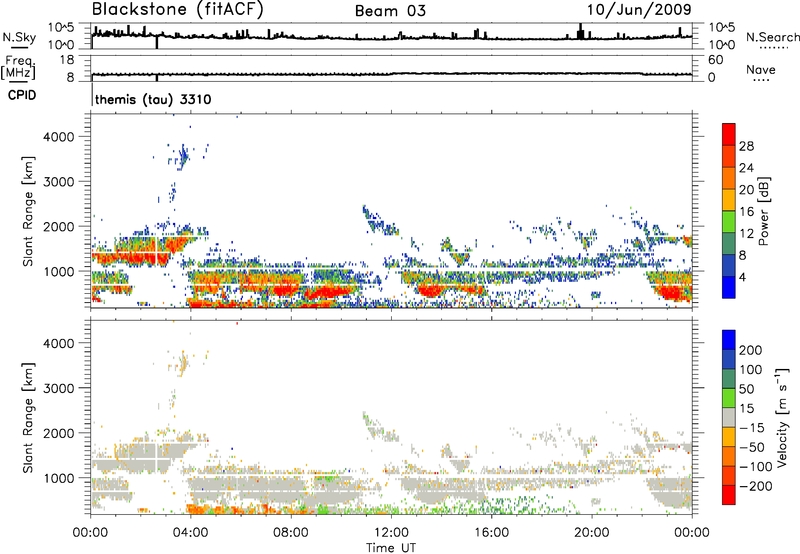800x554 pixels.
Task: Click the "12:00" time axis tick label
Action: (x=391, y=533)
